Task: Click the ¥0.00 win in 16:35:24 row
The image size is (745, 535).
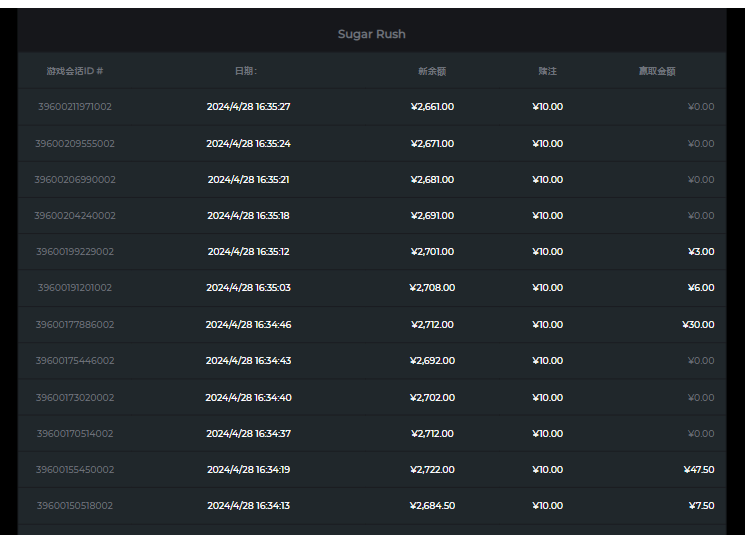Action: click(701, 143)
